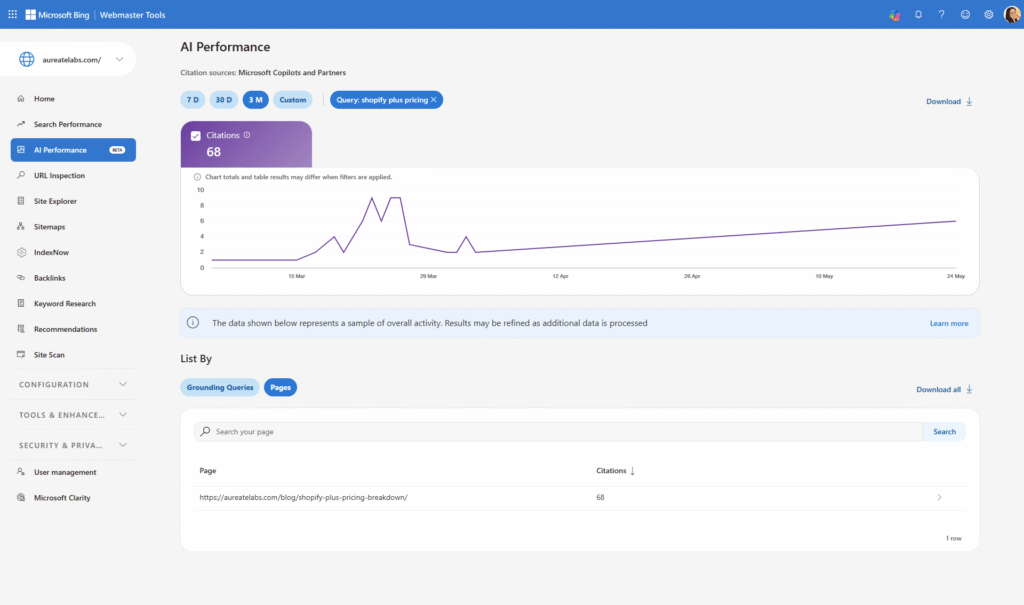This screenshot has width=1024, height=605.
Task: Click the Backlinks chain icon
Action: (21, 278)
